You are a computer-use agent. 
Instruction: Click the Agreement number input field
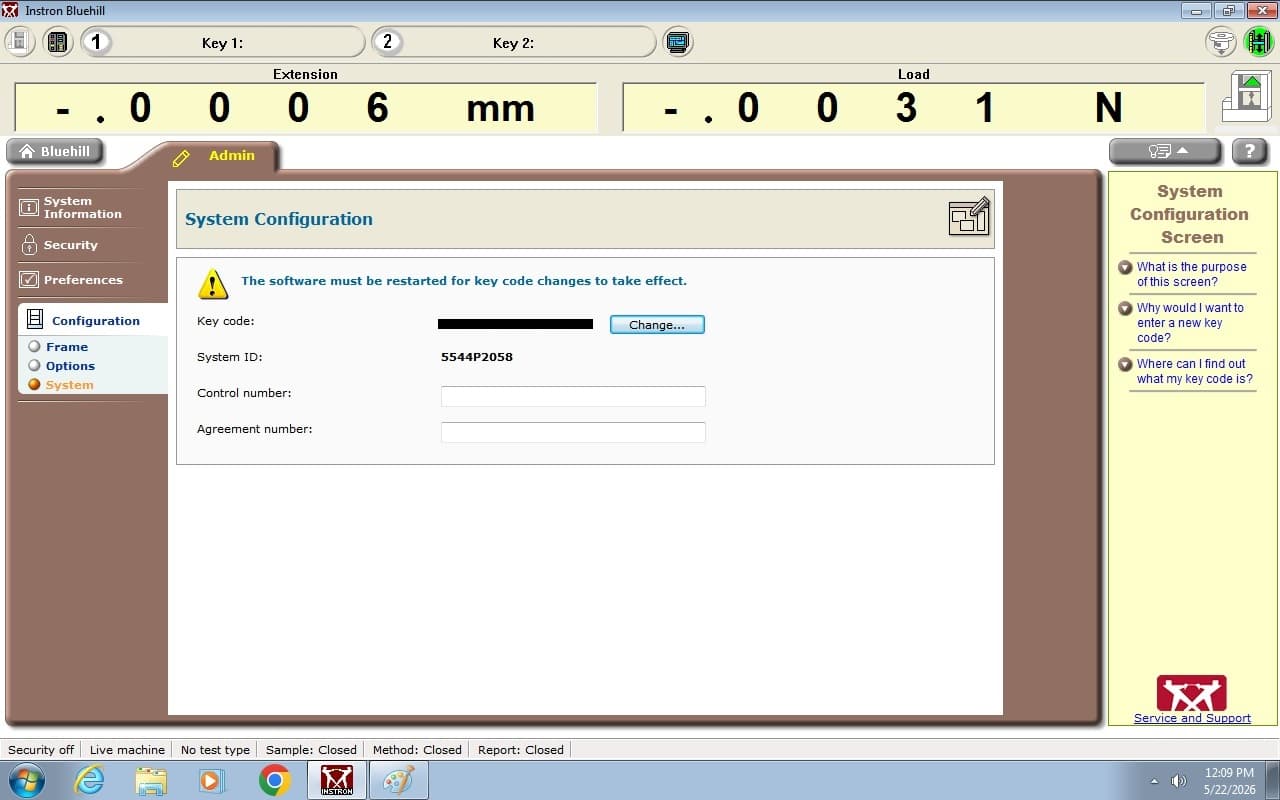[573, 433]
